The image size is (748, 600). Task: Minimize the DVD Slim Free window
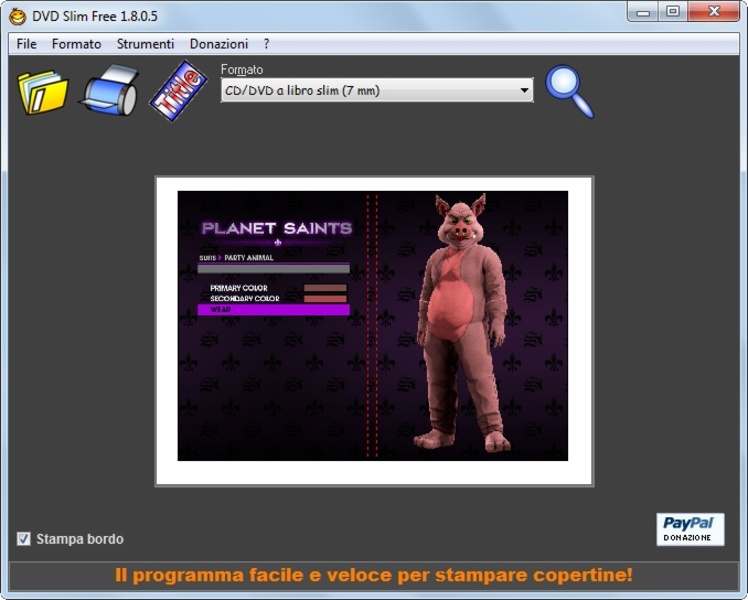click(x=643, y=12)
